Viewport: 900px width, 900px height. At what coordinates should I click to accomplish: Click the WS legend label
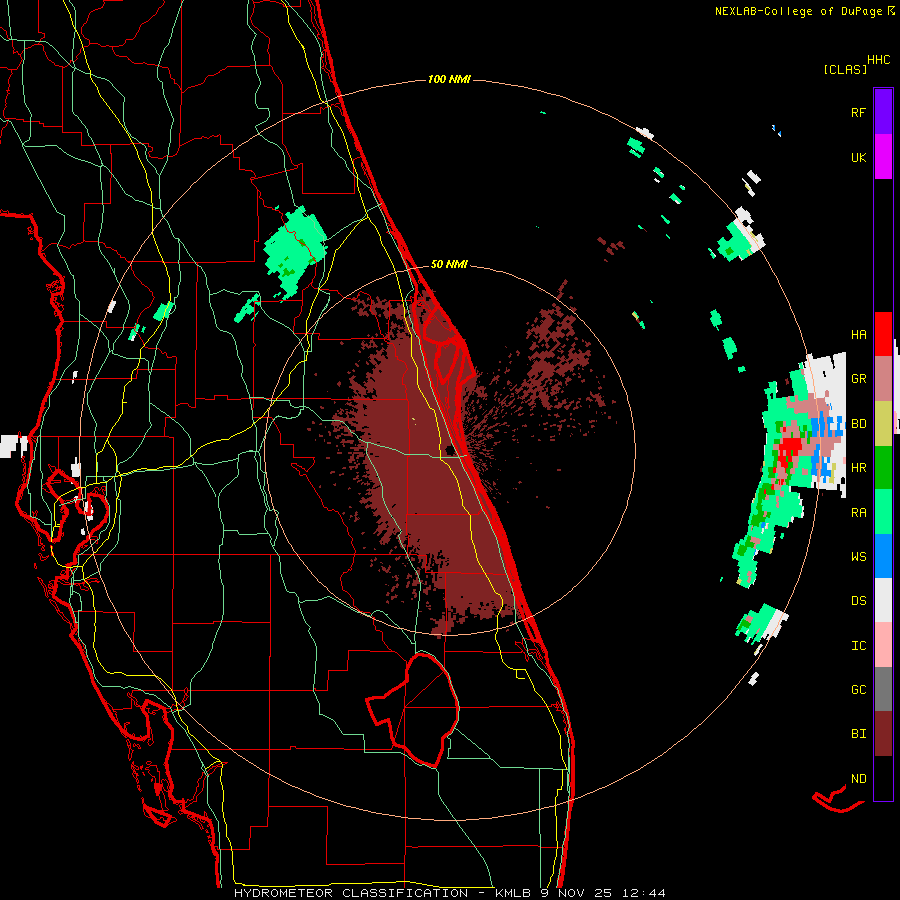pyautogui.click(x=858, y=557)
